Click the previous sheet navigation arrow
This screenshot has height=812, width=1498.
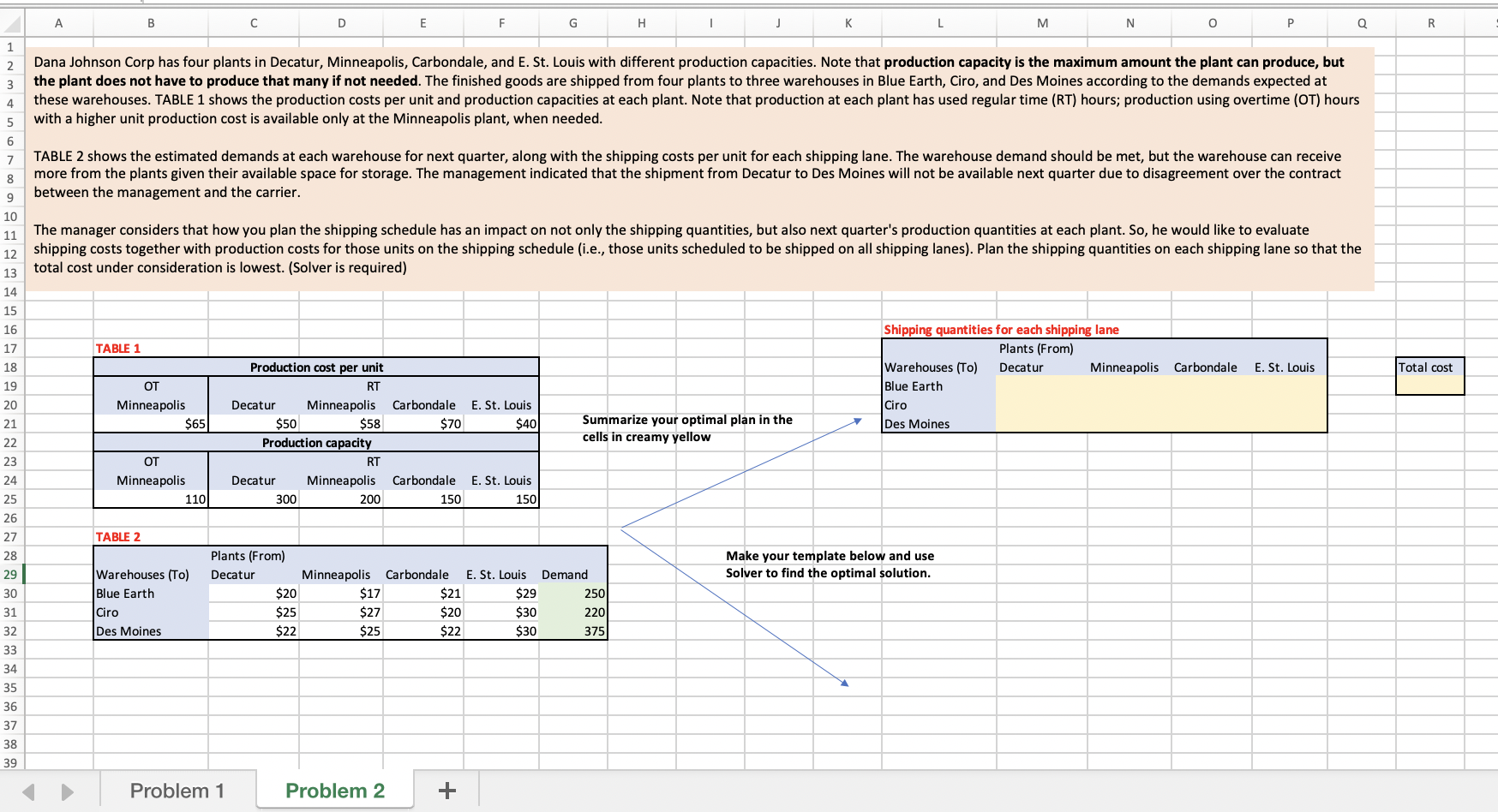29,791
